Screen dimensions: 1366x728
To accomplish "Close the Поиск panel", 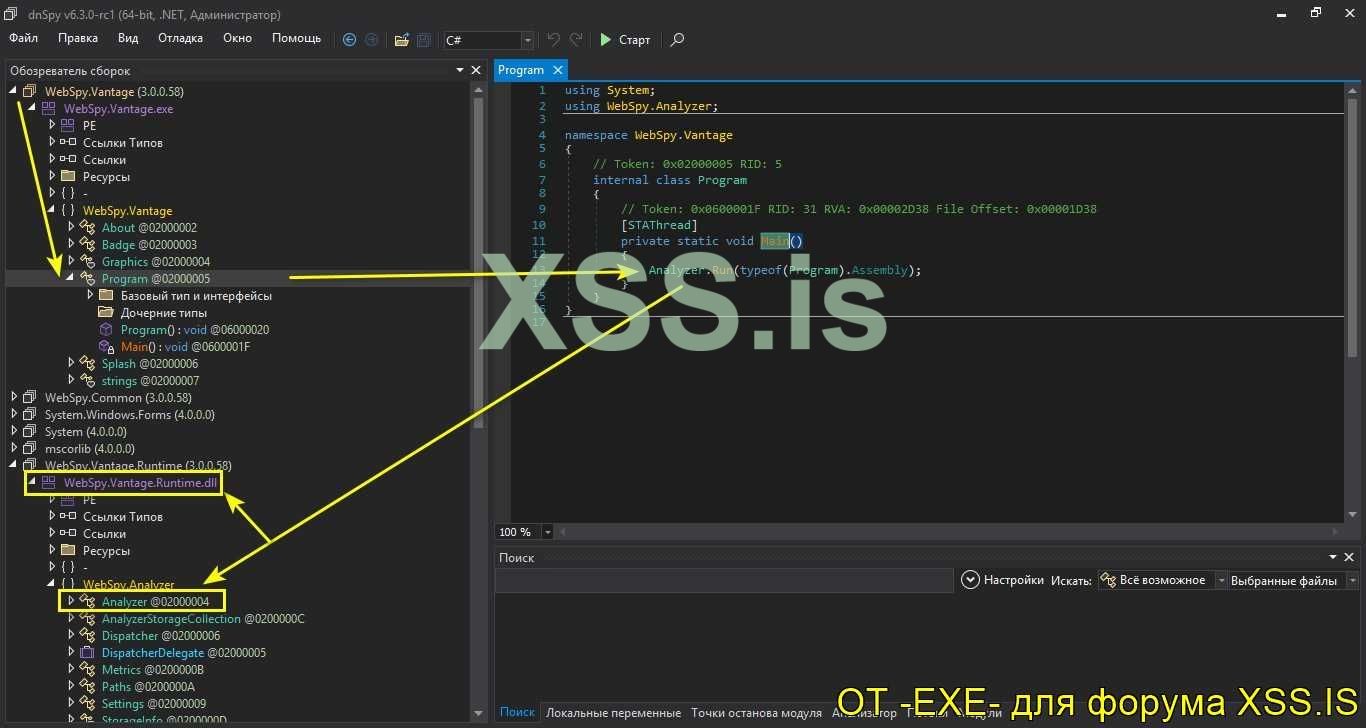I will [1349, 557].
